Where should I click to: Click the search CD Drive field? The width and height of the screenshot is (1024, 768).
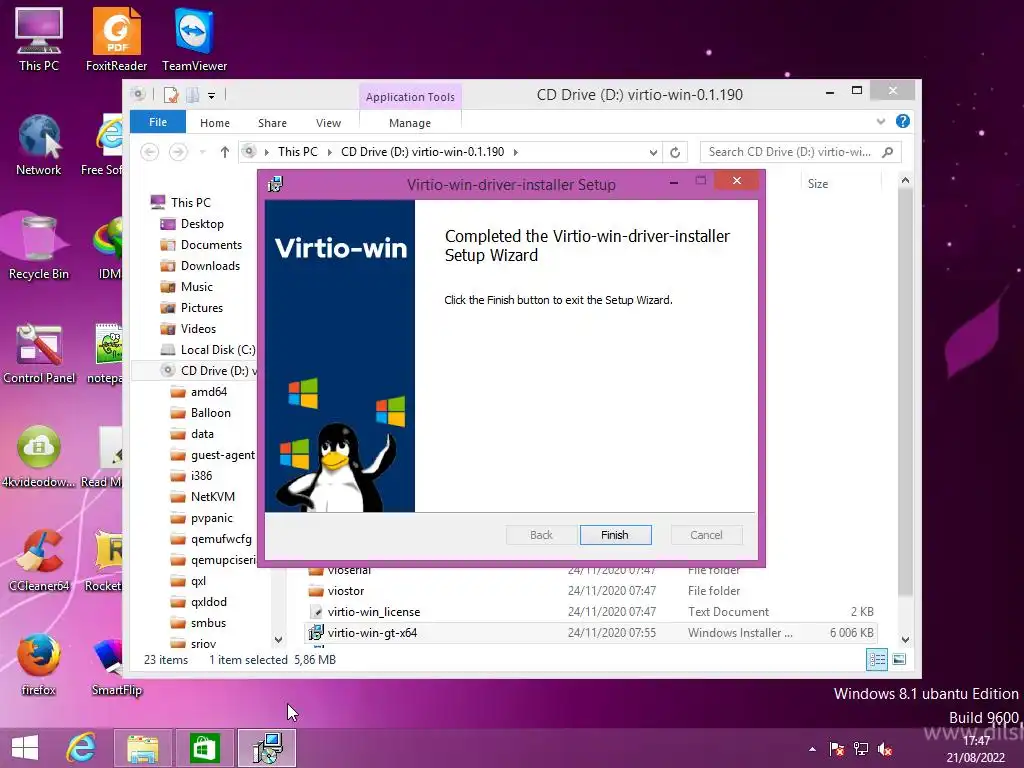pos(801,152)
